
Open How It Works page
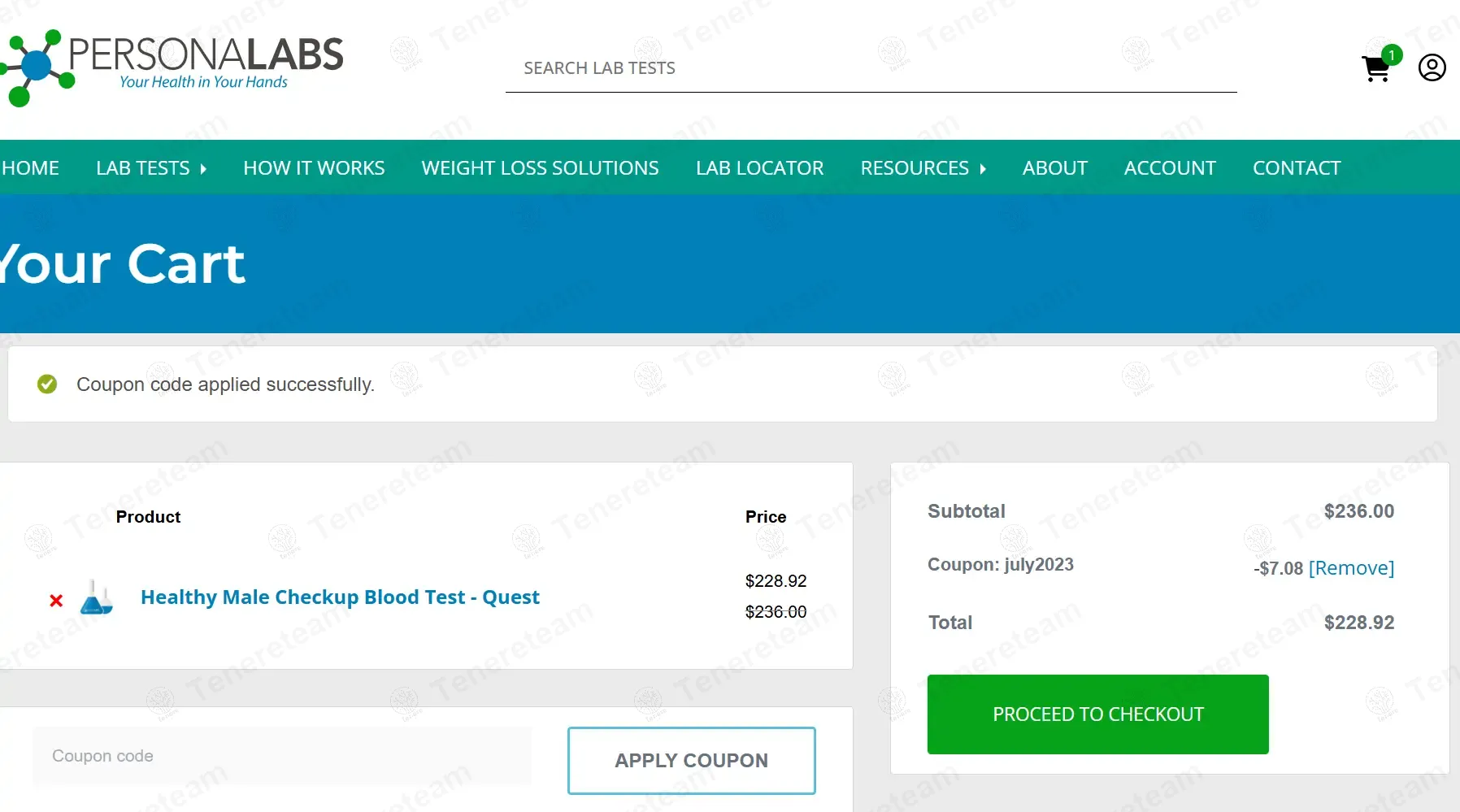pyautogui.click(x=314, y=168)
